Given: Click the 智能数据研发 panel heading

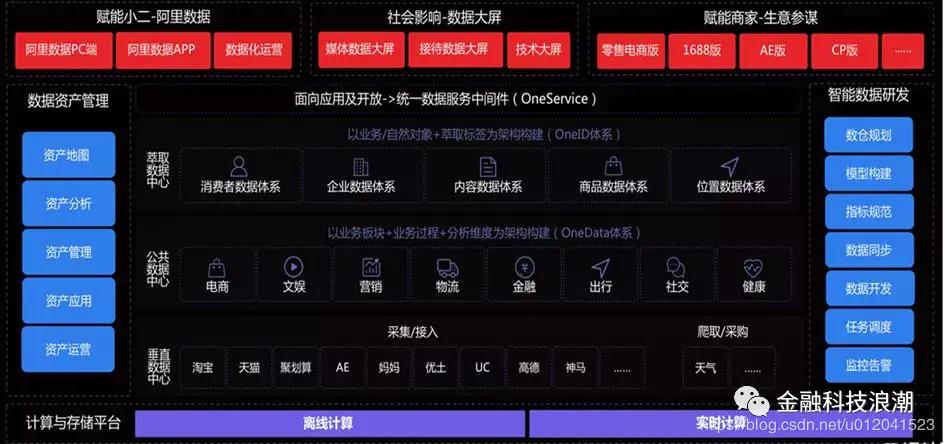Looking at the screenshot, I should pos(868,94).
